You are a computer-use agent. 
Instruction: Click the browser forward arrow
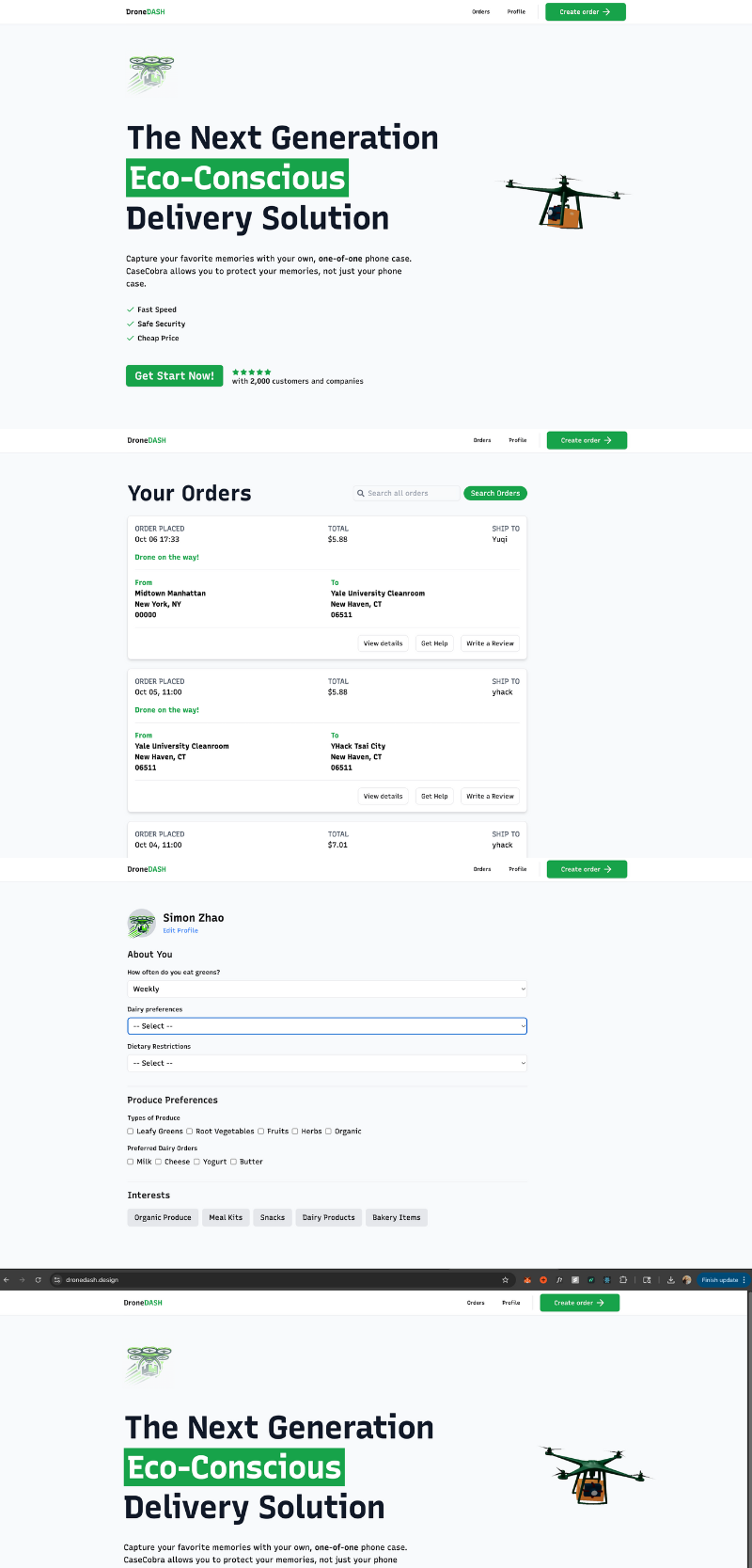(22, 1280)
